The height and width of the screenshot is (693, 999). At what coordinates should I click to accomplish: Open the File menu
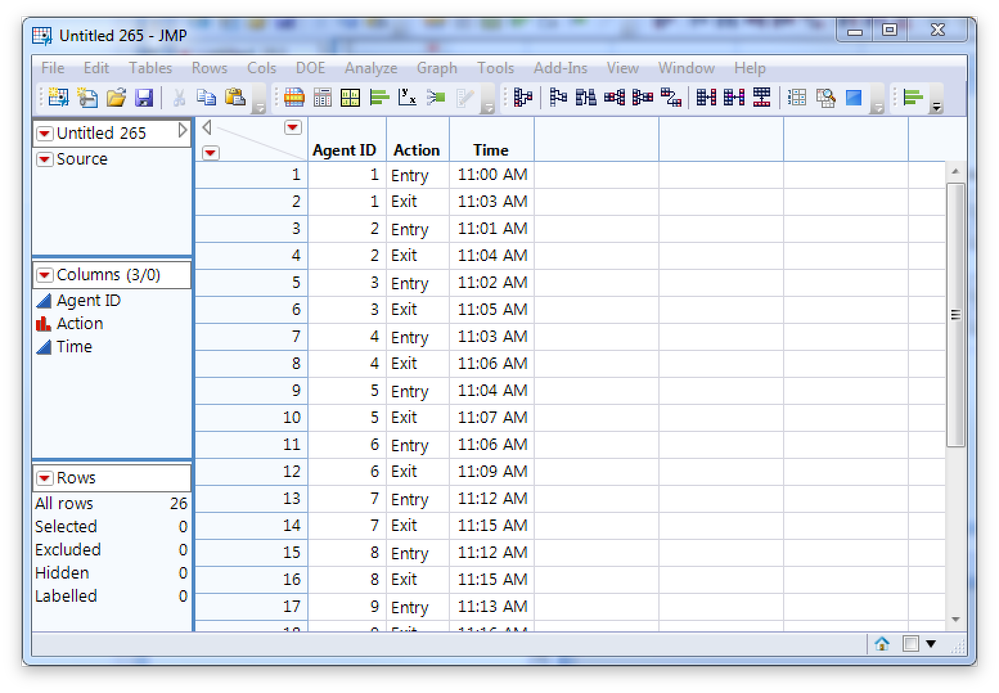(53, 68)
